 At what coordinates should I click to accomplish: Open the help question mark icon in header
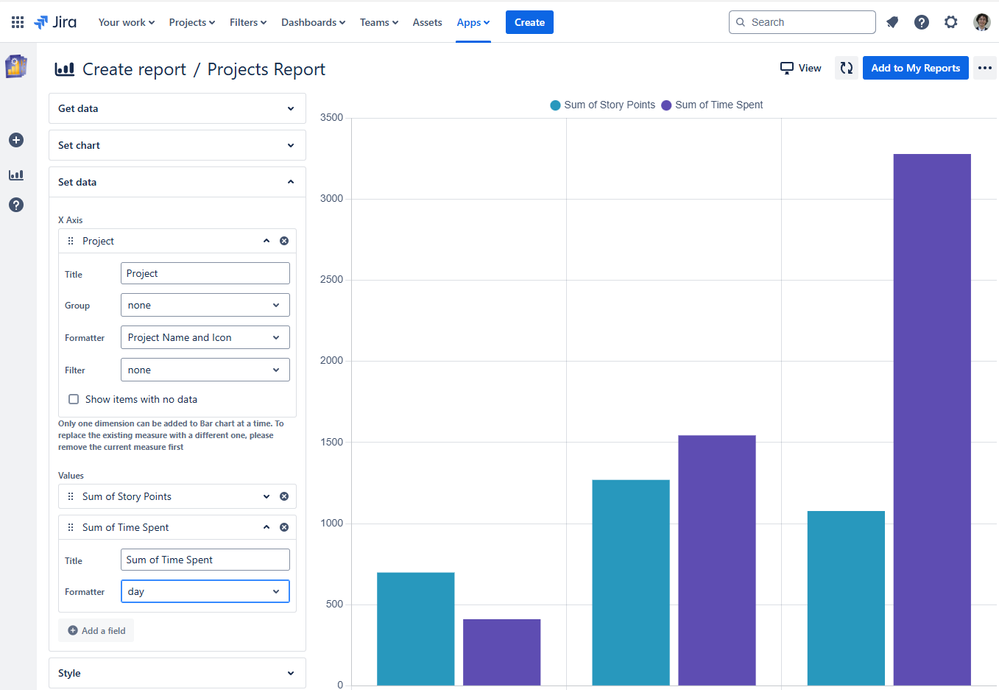tap(922, 22)
